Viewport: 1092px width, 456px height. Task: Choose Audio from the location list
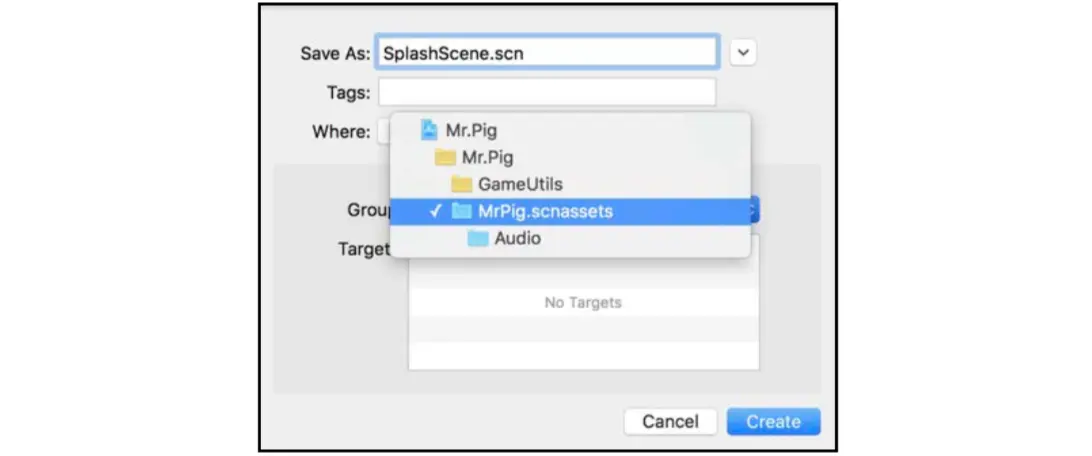coord(517,238)
